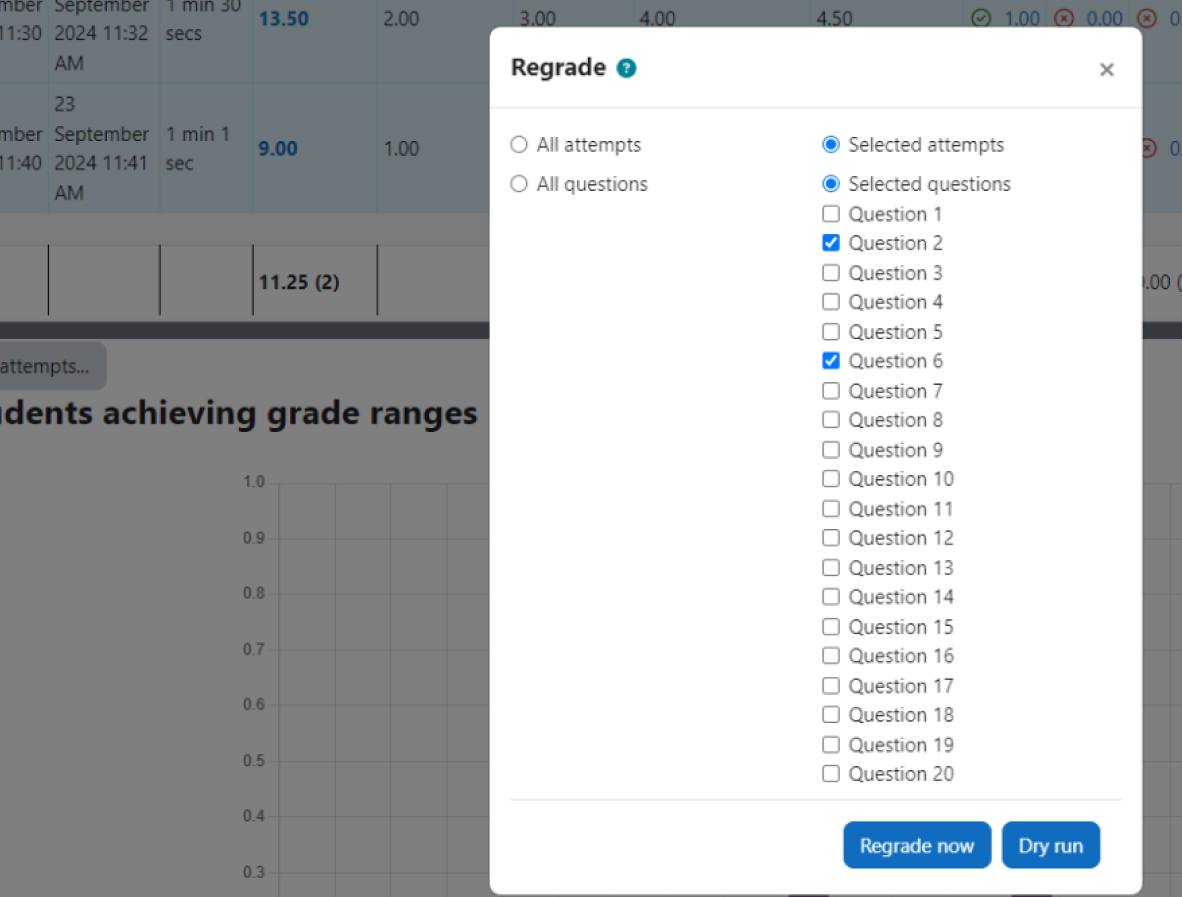Enable the Question 10 checkbox
Image resolution: width=1182 pixels, height=897 pixels.
(830, 479)
